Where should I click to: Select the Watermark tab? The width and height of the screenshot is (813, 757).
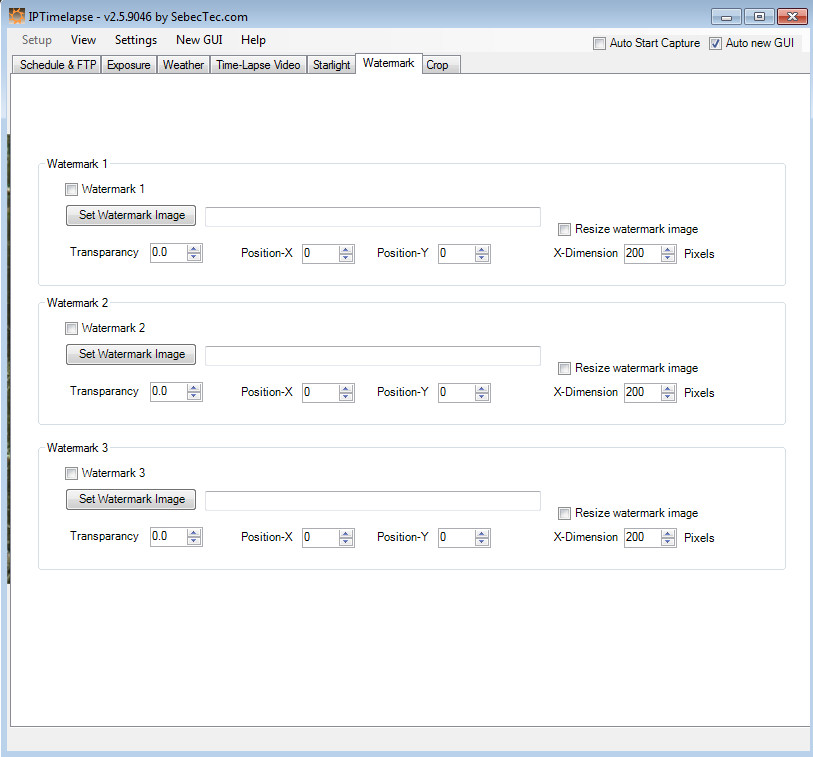[389, 63]
